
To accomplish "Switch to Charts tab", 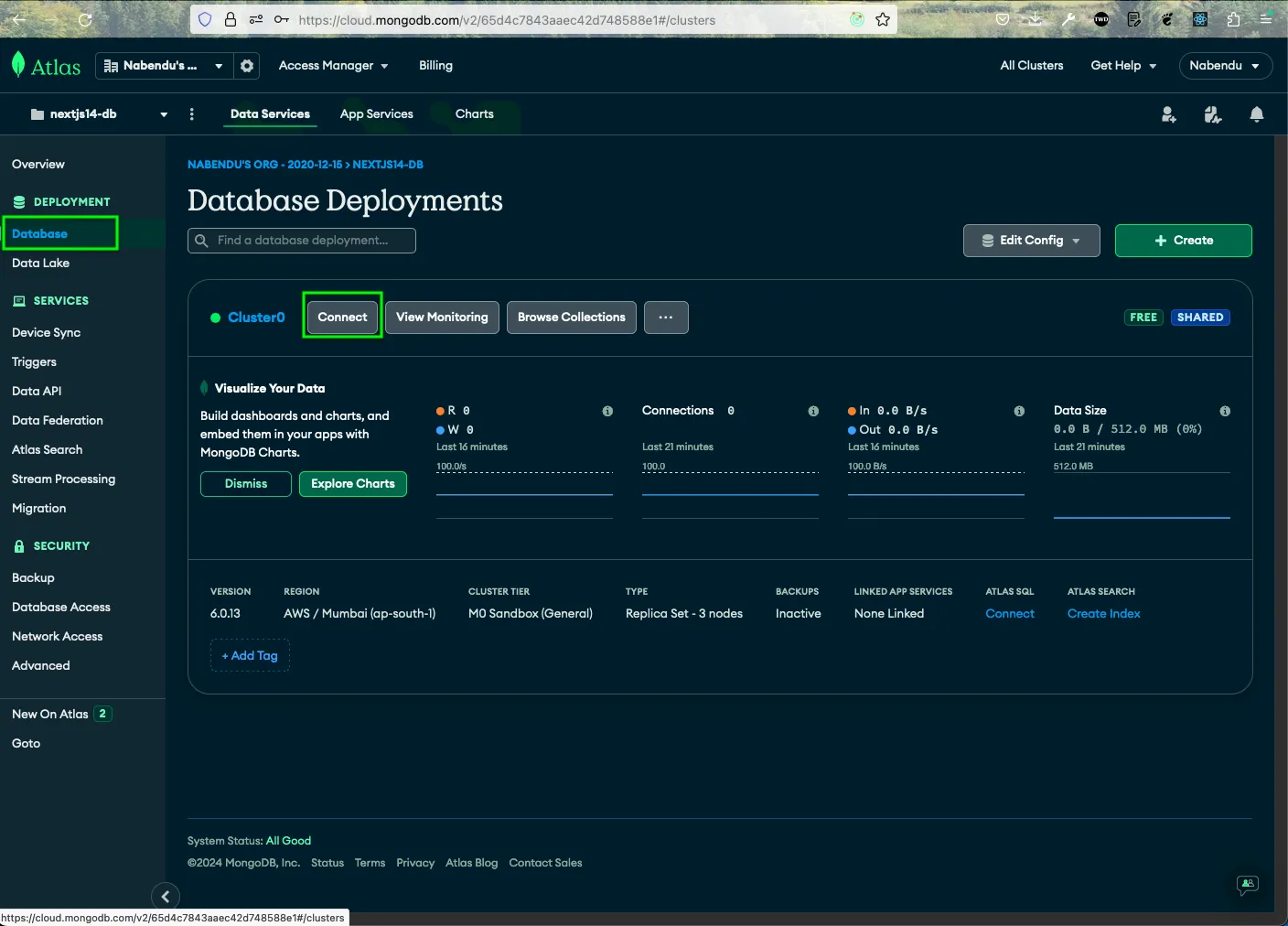I will [475, 114].
